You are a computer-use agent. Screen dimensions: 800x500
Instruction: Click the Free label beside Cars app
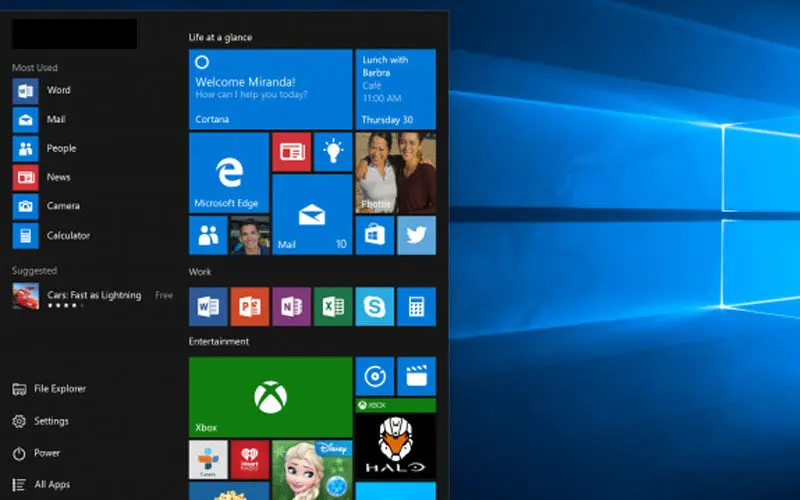164,295
